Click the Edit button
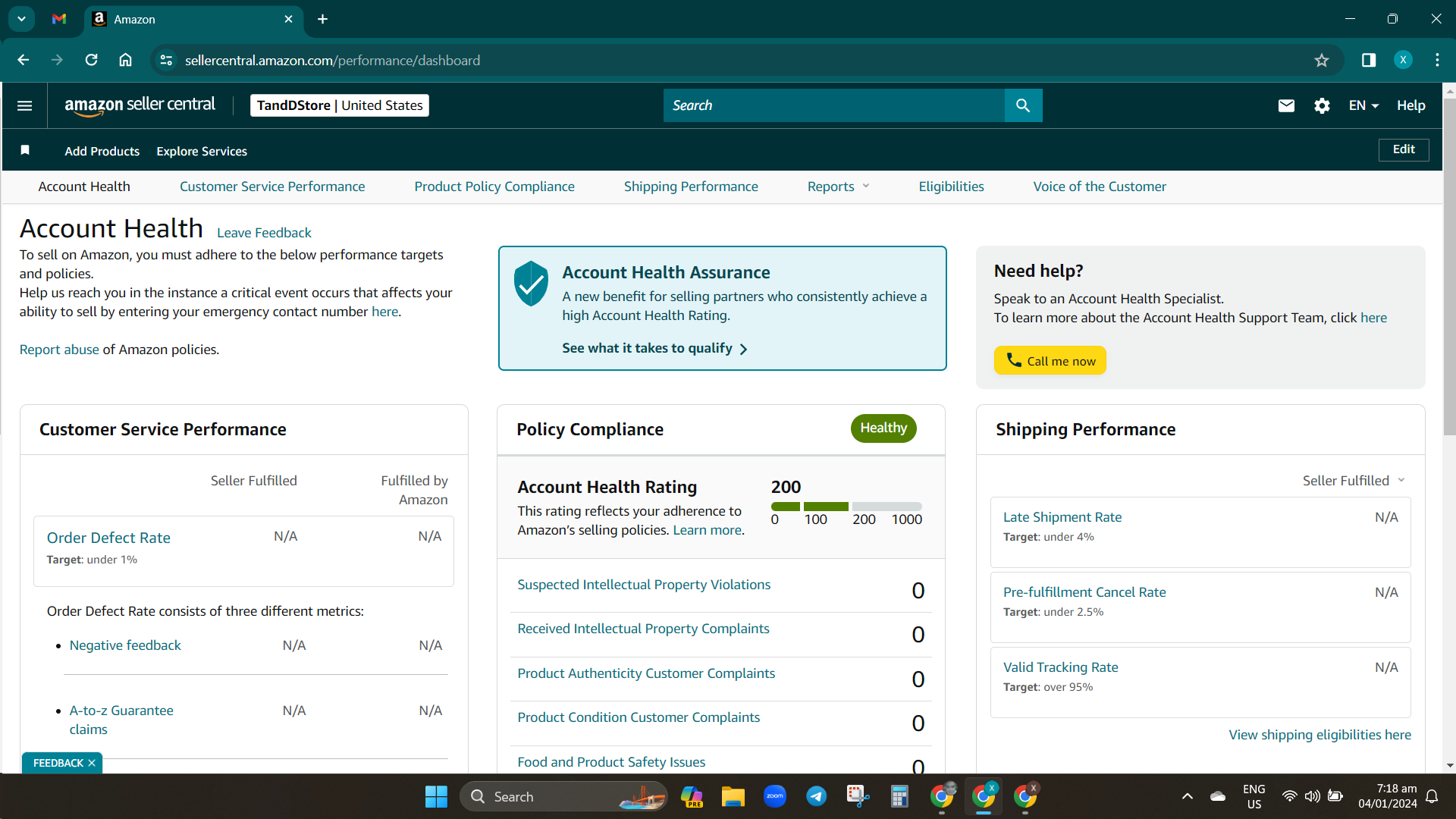The height and width of the screenshot is (819, 1456). pos(1404,149)
